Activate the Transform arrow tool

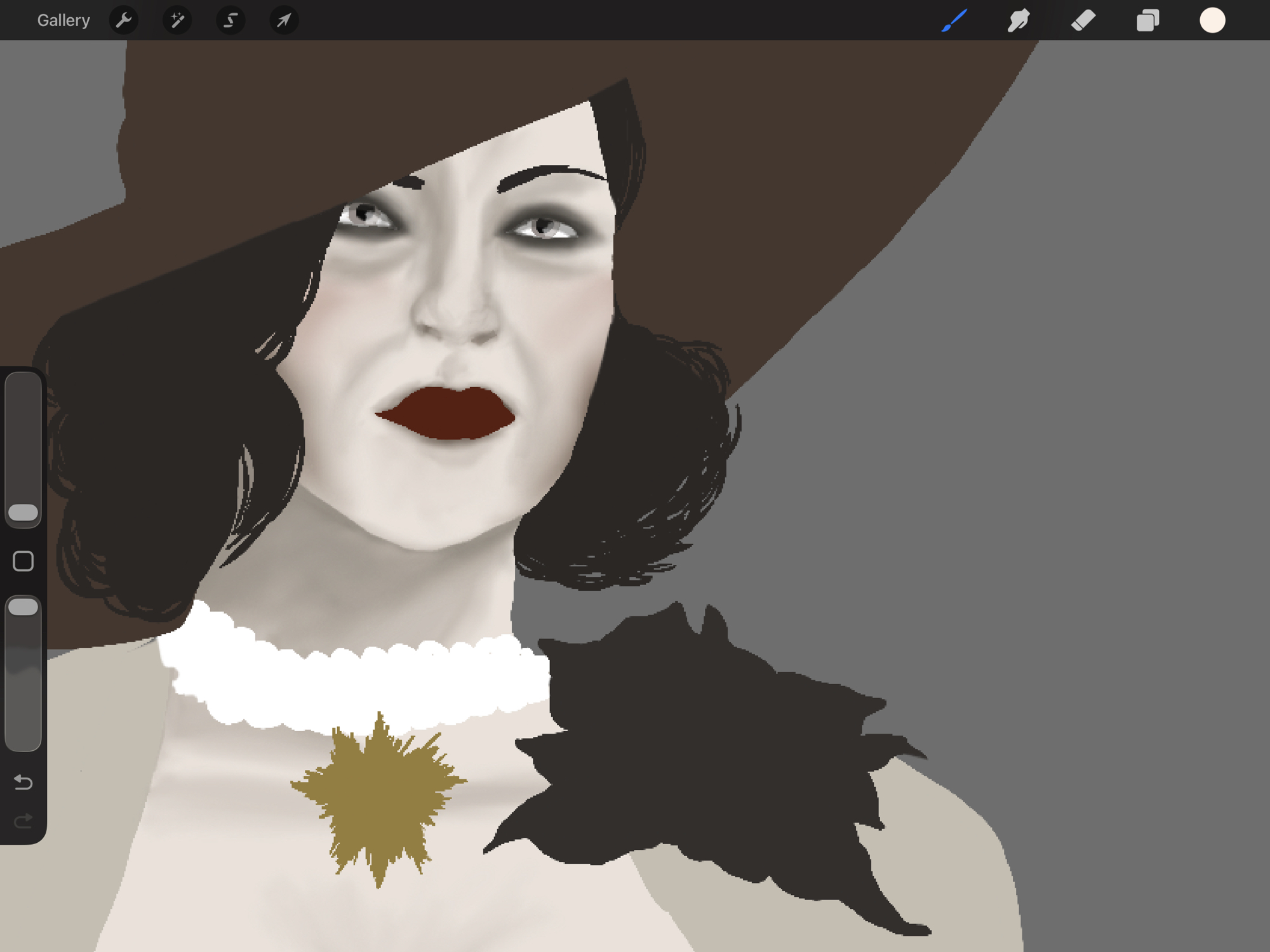pyautogui.click(x=284, y=20)
